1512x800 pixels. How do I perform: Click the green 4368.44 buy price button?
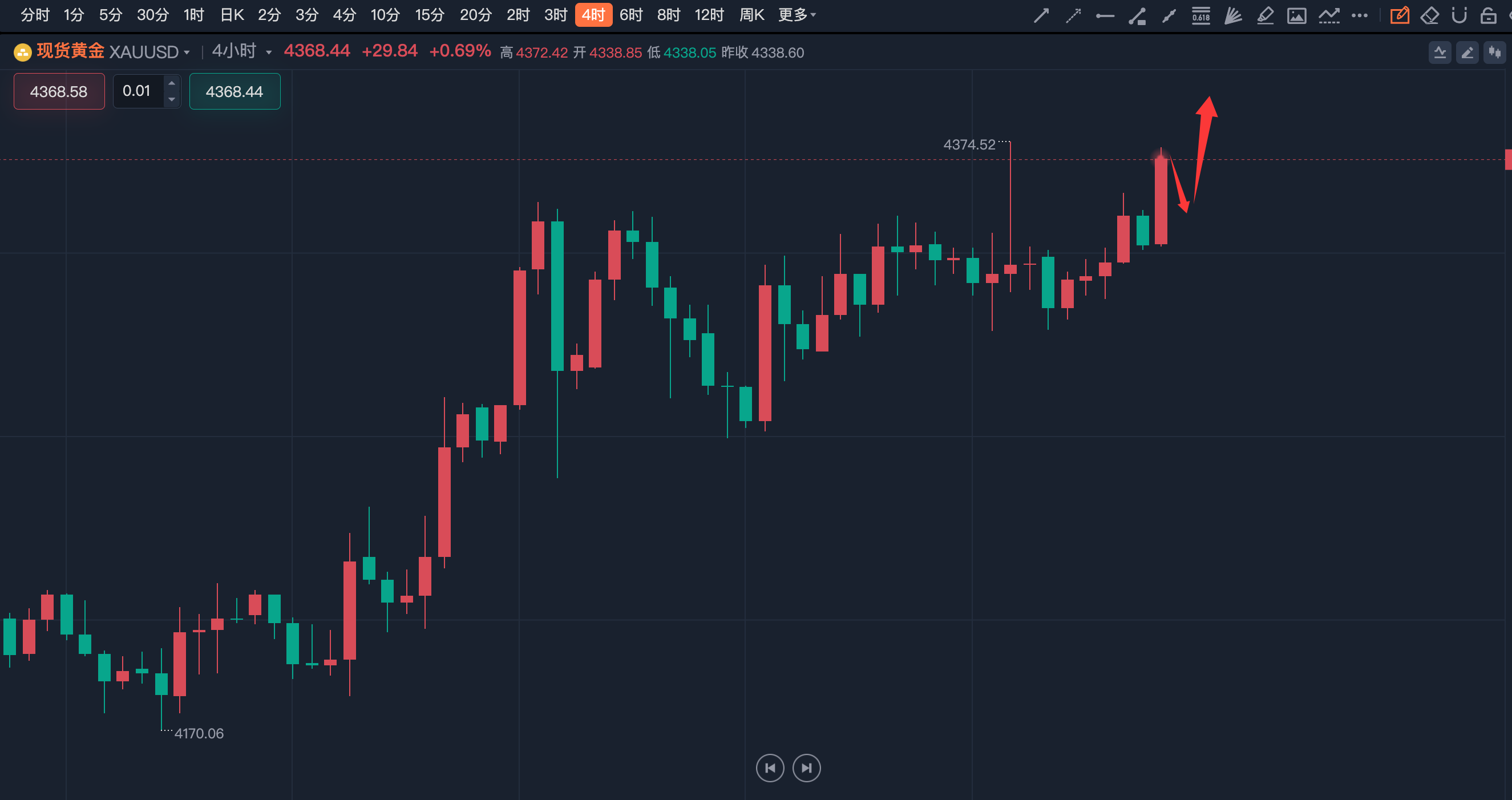click(x=234, y=91)
